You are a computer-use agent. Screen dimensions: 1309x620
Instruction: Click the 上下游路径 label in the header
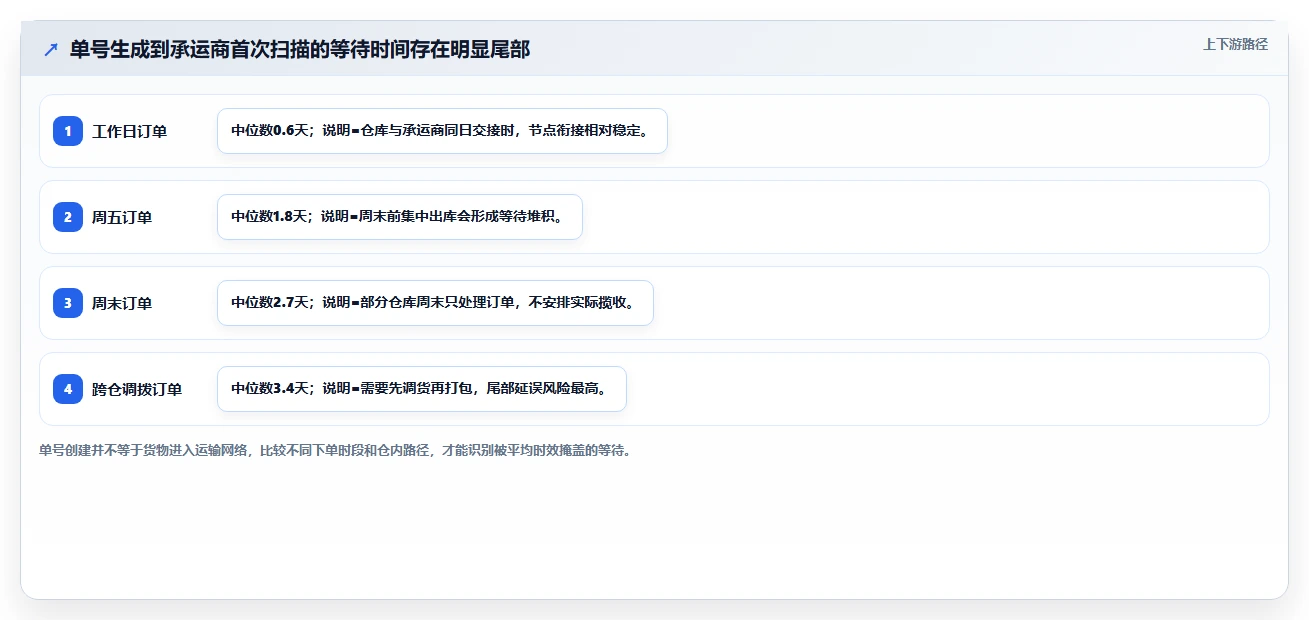point(1235,44)
